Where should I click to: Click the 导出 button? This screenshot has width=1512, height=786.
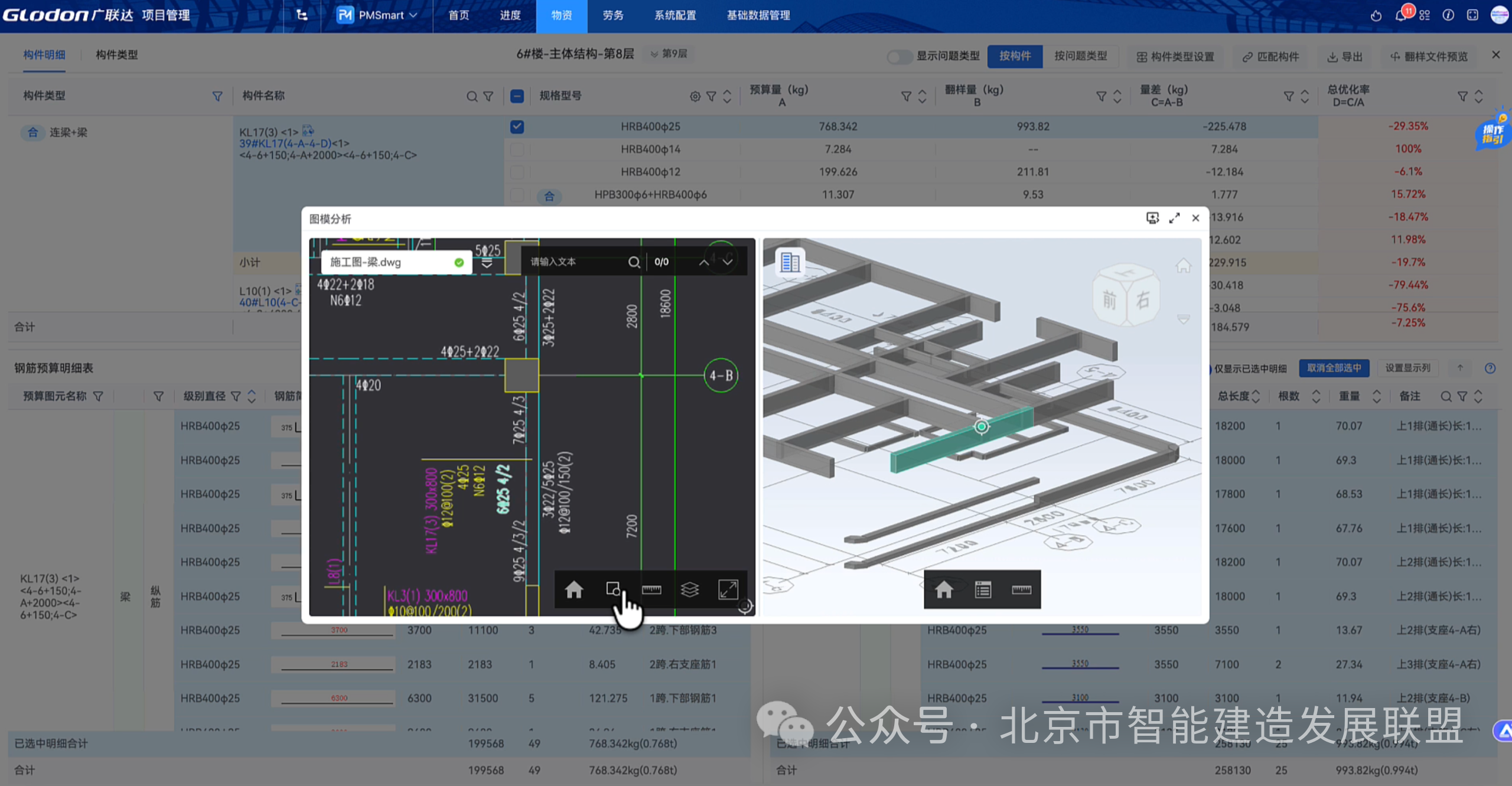(1345, 57)
